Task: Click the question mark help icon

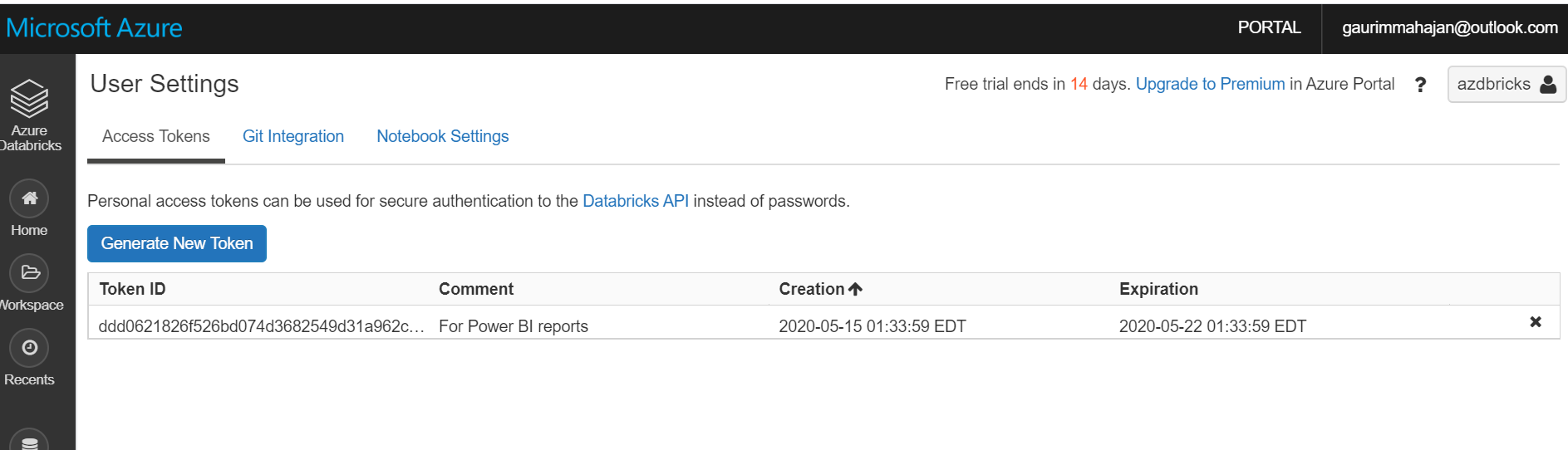Action: [x=1420, y=85]
